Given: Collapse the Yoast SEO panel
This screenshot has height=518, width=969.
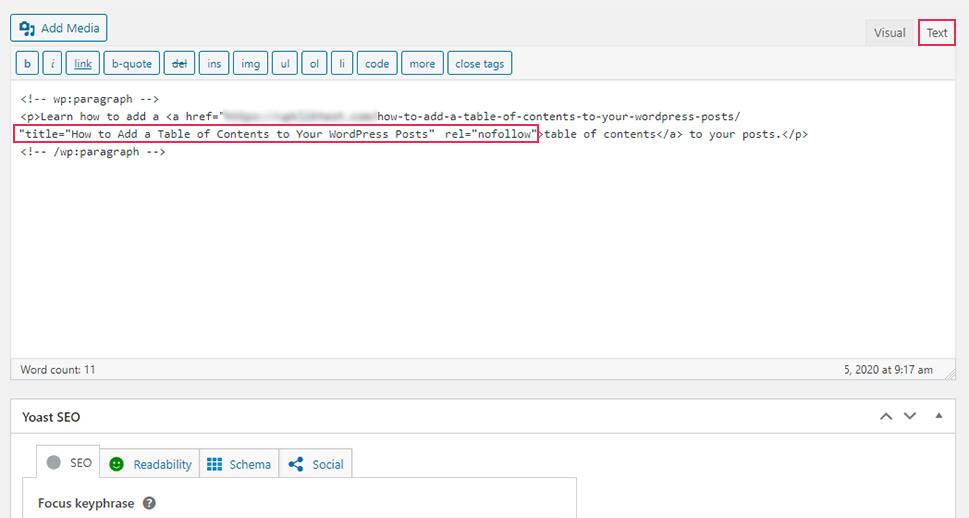Looking at the screenshot, I should (939, 415).
